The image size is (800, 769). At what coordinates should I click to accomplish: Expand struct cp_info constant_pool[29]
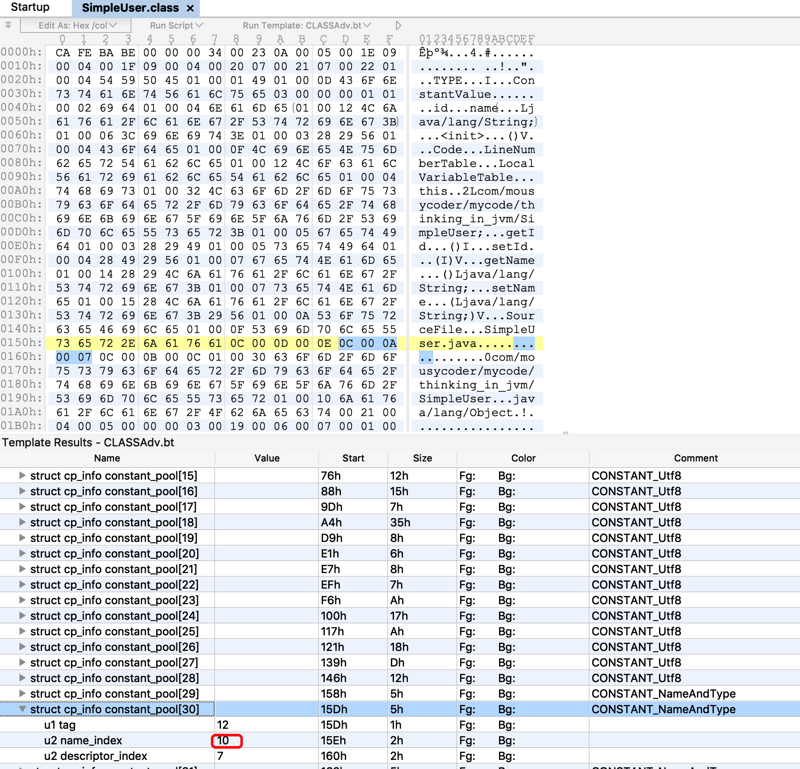(x=22, y=693)
